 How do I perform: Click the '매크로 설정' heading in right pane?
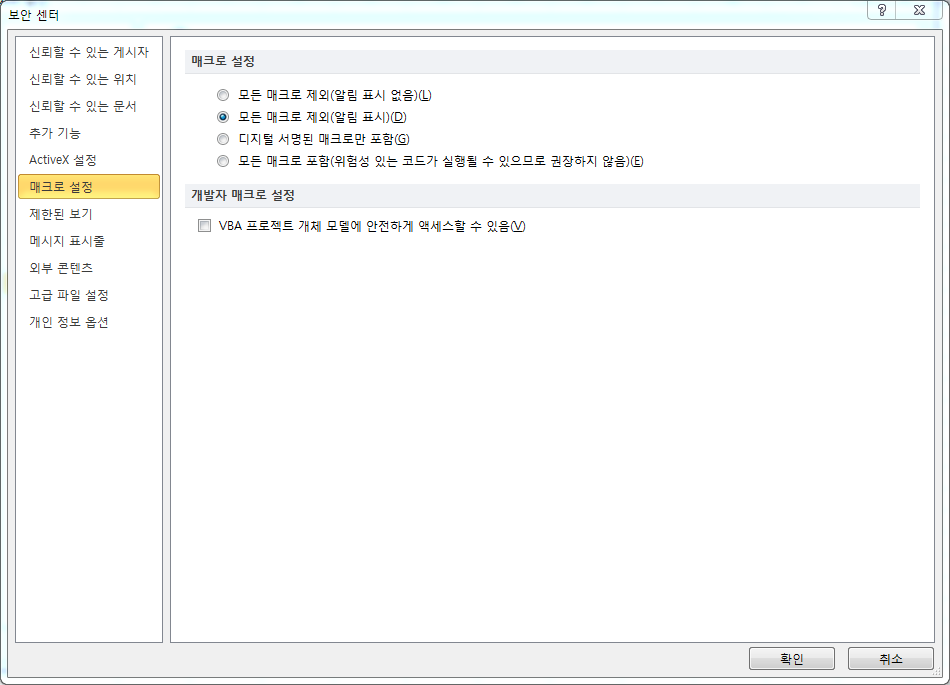223,61
